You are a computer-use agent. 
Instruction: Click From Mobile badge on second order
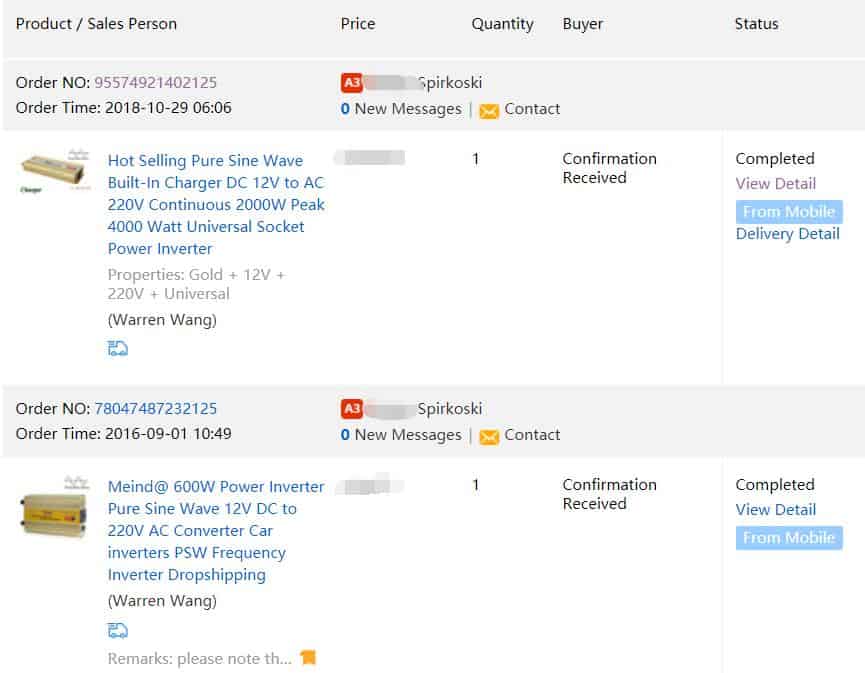[789, 538]
